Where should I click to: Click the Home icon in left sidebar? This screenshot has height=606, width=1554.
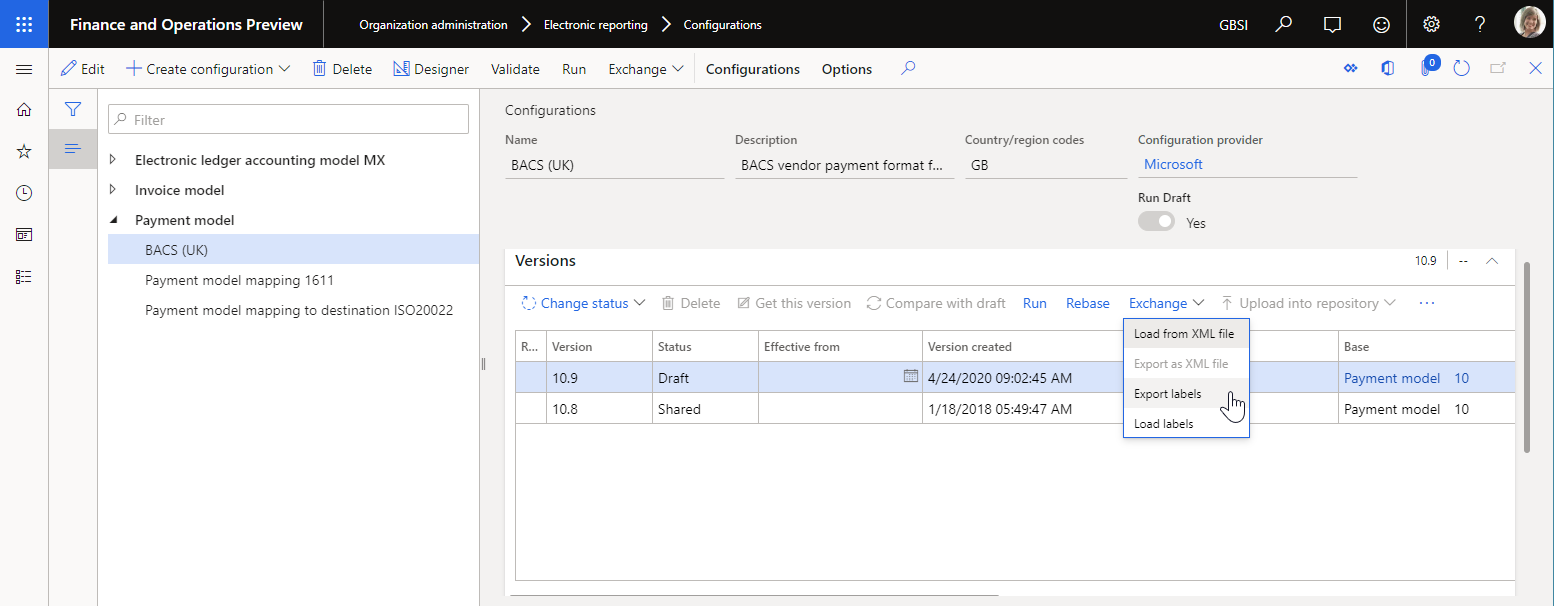click(24, 110)
